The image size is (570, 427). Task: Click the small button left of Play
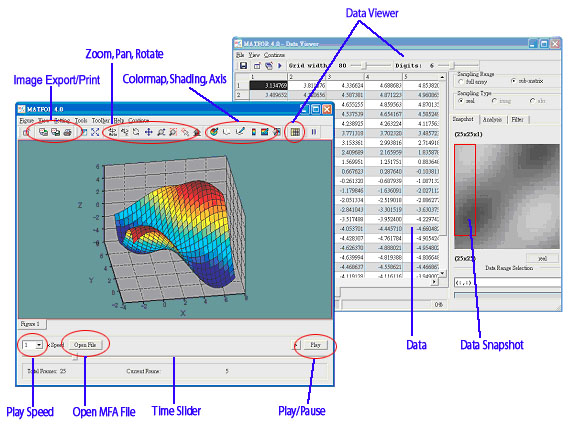point(296,345)
